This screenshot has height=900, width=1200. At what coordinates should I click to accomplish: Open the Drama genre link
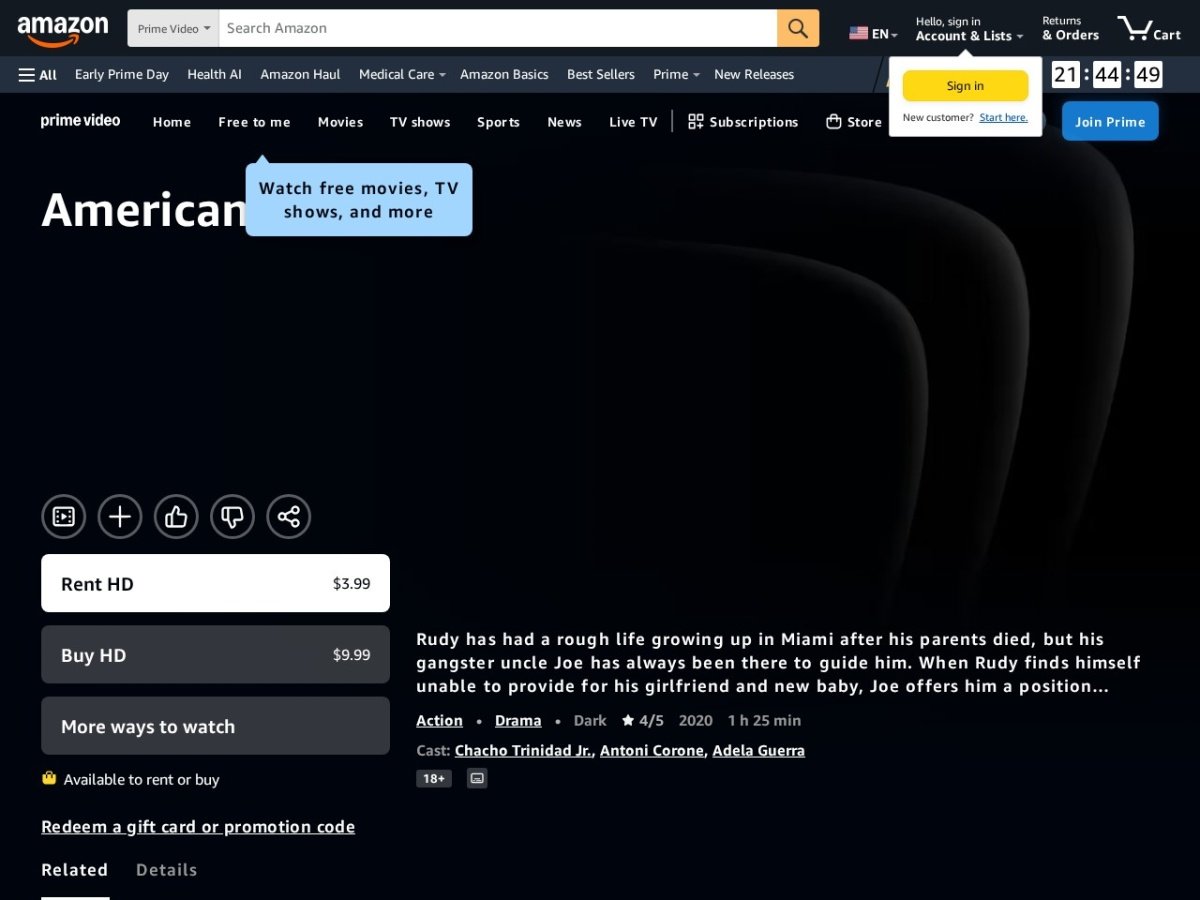pyautogui.click(x=518, y=720)
